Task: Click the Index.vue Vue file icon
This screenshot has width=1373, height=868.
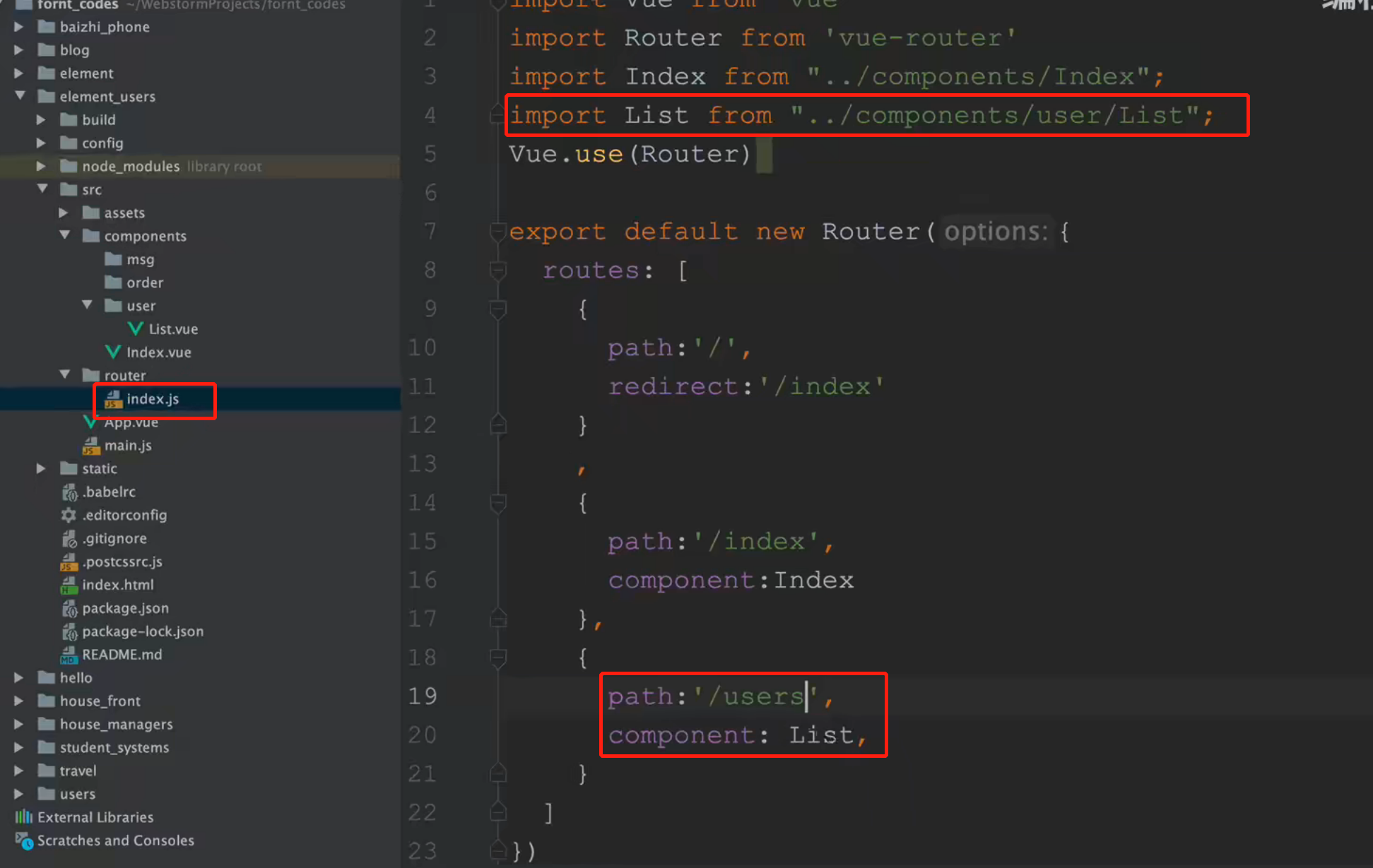Action: point(113,352)
